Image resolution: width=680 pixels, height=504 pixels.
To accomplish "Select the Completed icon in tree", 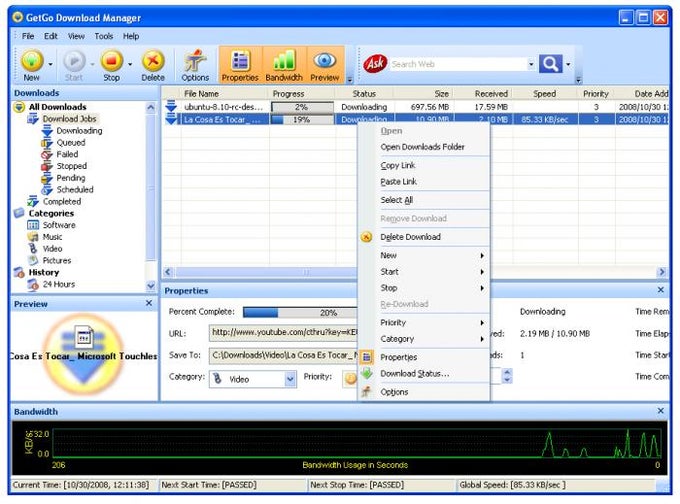I will pyautogui.click(x=33, y=201).
